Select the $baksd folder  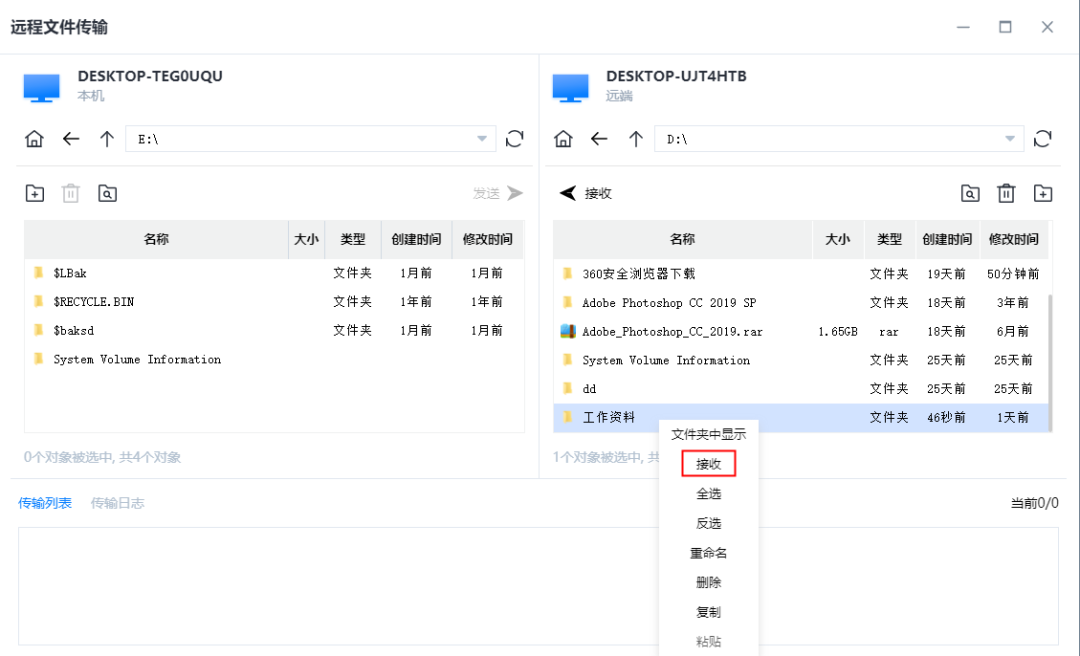274,331
